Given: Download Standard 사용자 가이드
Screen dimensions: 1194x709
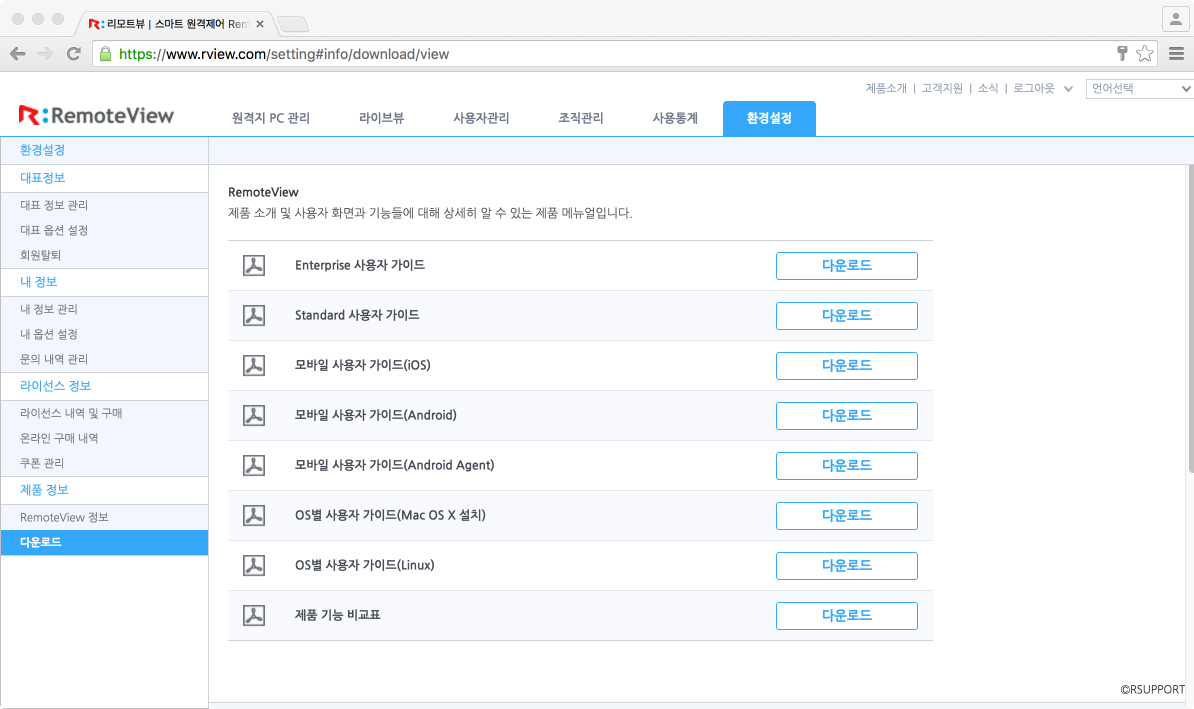Looking at the screenshot, I should point(847,316).
